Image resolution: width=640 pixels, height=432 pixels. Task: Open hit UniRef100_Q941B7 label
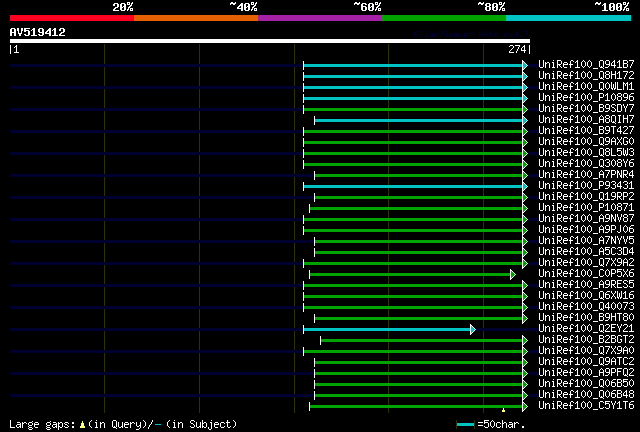click(586, 64)
